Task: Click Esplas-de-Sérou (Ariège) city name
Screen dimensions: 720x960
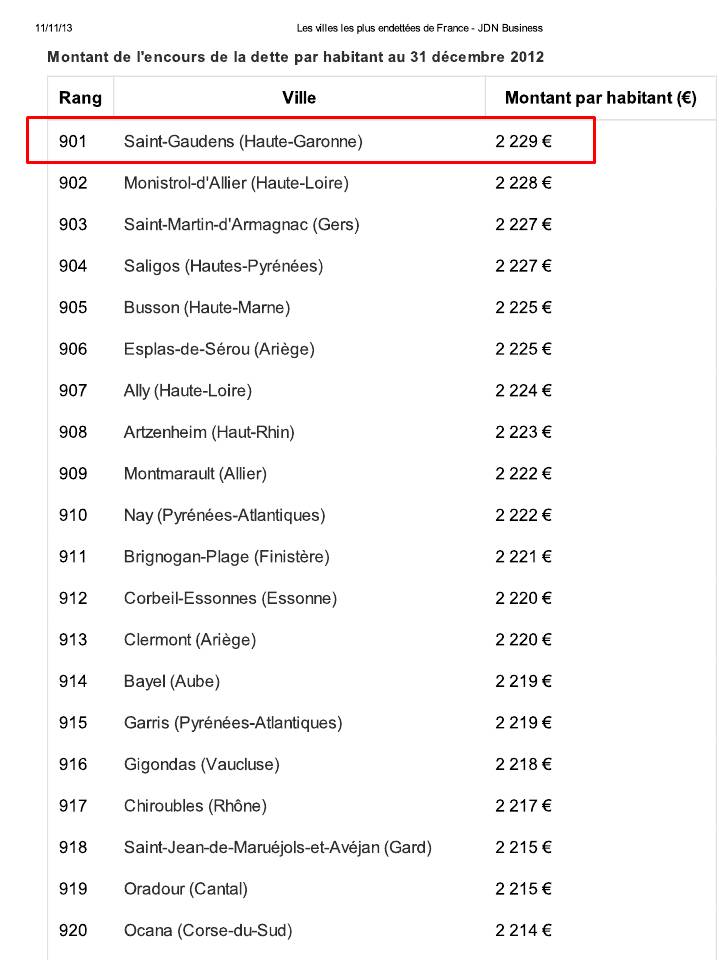Action: 219,349
